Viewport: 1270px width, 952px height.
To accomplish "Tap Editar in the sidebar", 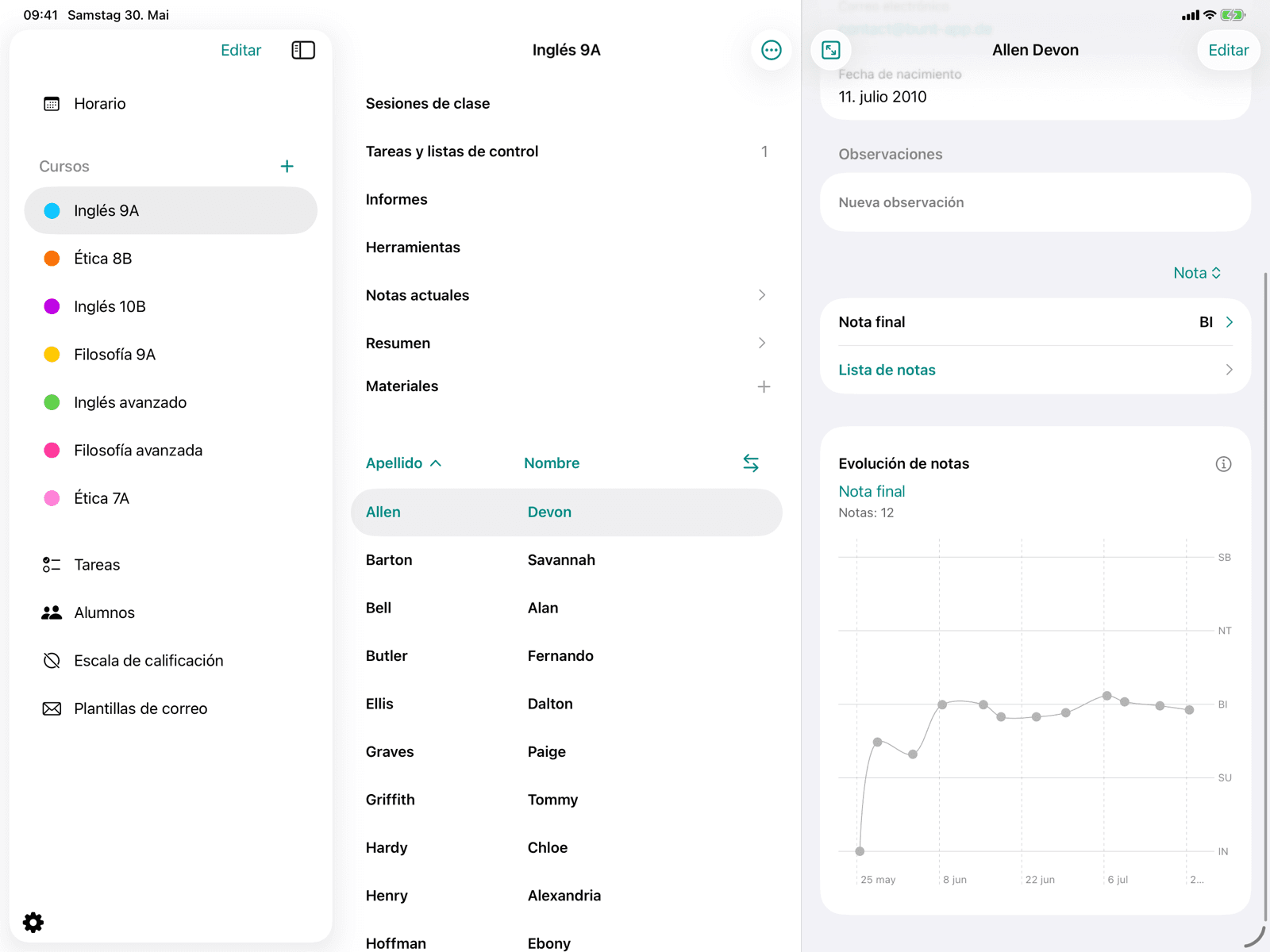I will point(241,50).
